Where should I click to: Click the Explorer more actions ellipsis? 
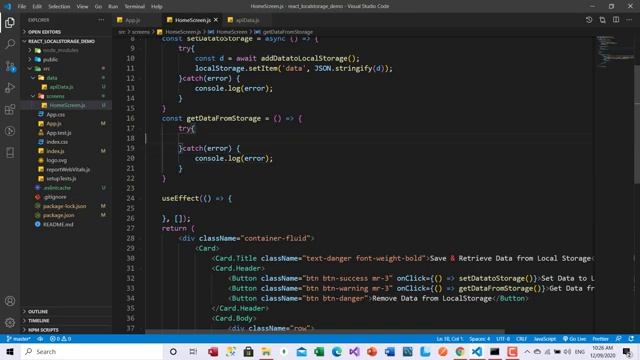pos(101,20)
